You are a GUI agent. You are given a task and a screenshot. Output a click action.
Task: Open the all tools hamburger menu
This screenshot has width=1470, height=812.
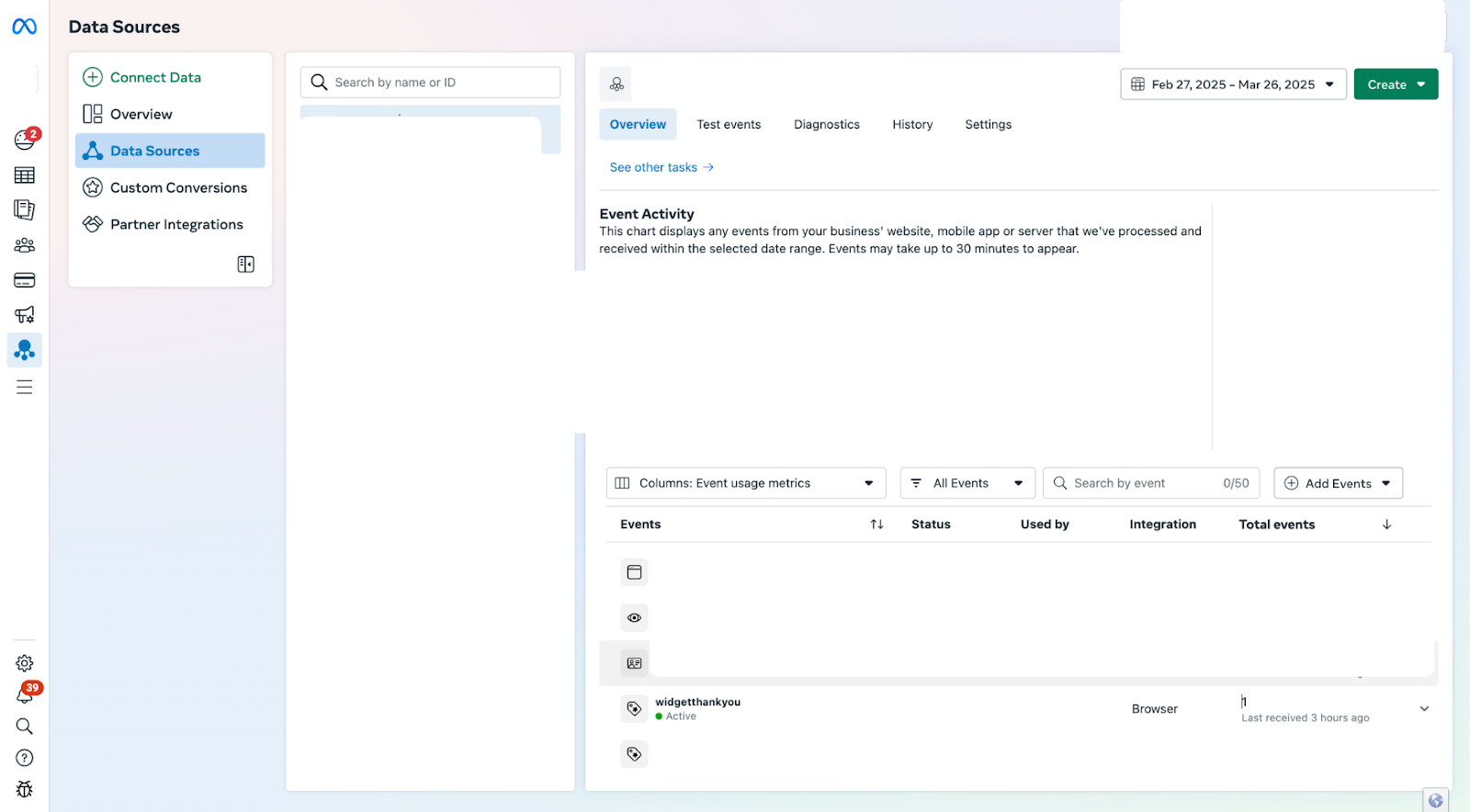point(25,387)
